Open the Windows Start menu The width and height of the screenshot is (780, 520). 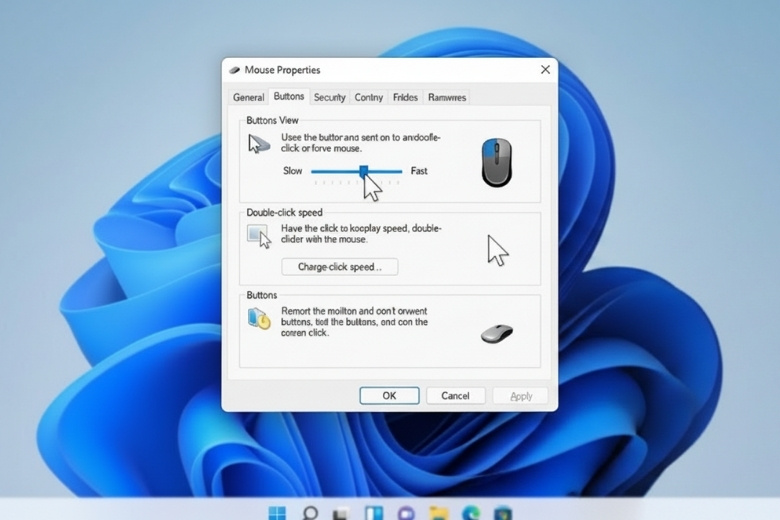coord(277,513)
